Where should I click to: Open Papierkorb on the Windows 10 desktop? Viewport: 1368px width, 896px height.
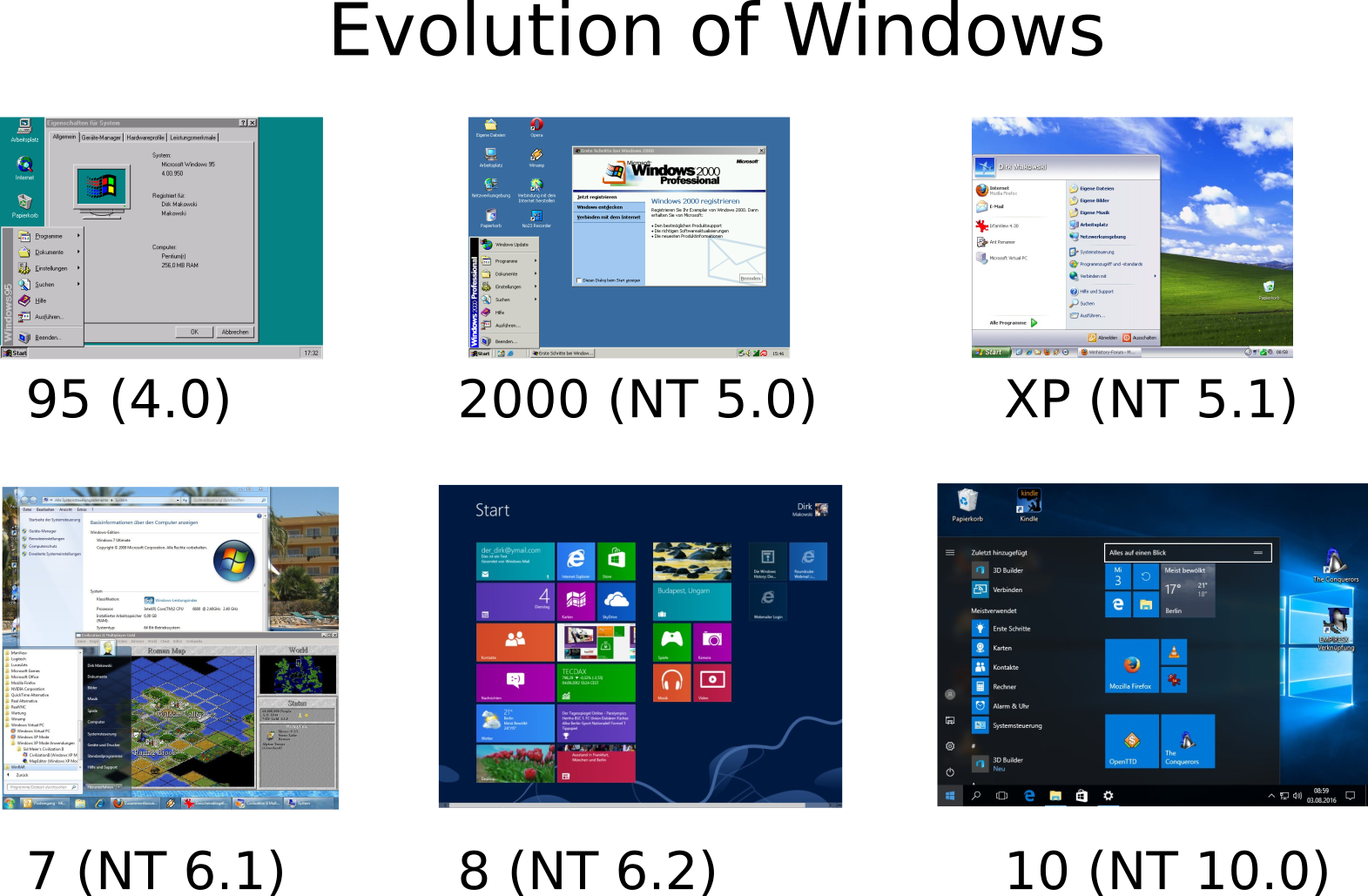[x=967, y=505]
